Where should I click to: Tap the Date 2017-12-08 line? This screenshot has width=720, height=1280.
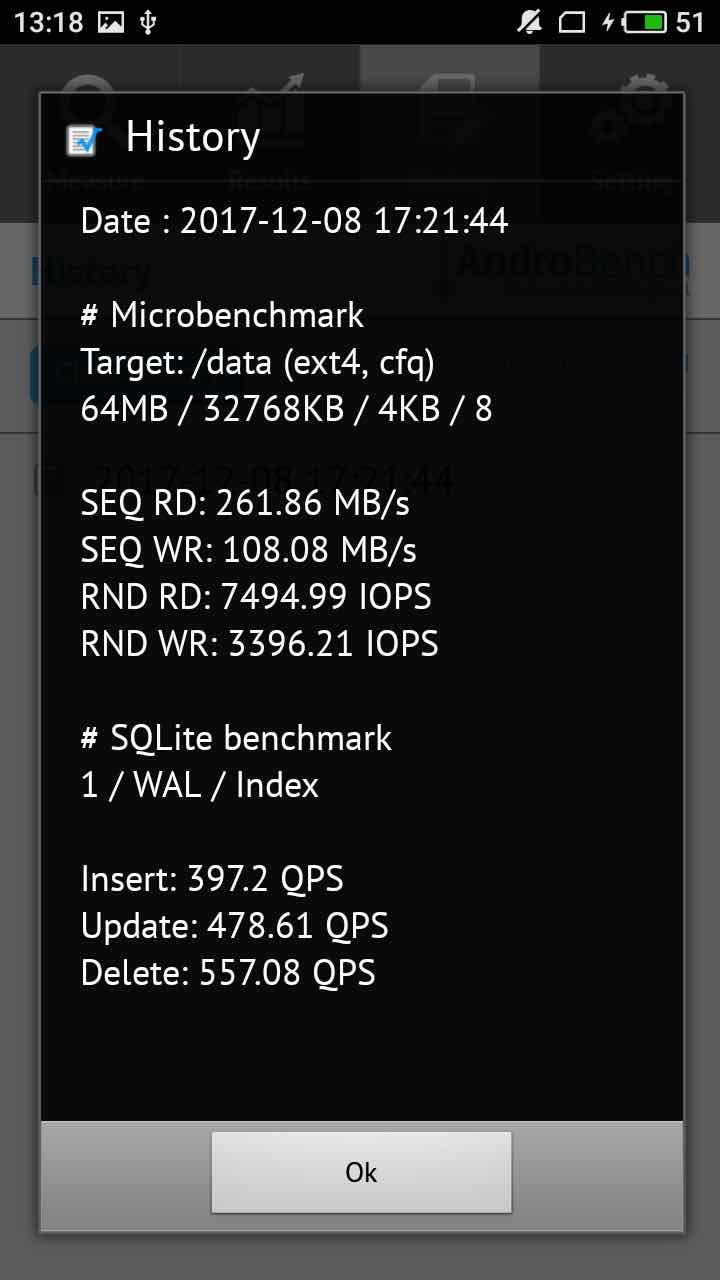(x=294, y=221)
